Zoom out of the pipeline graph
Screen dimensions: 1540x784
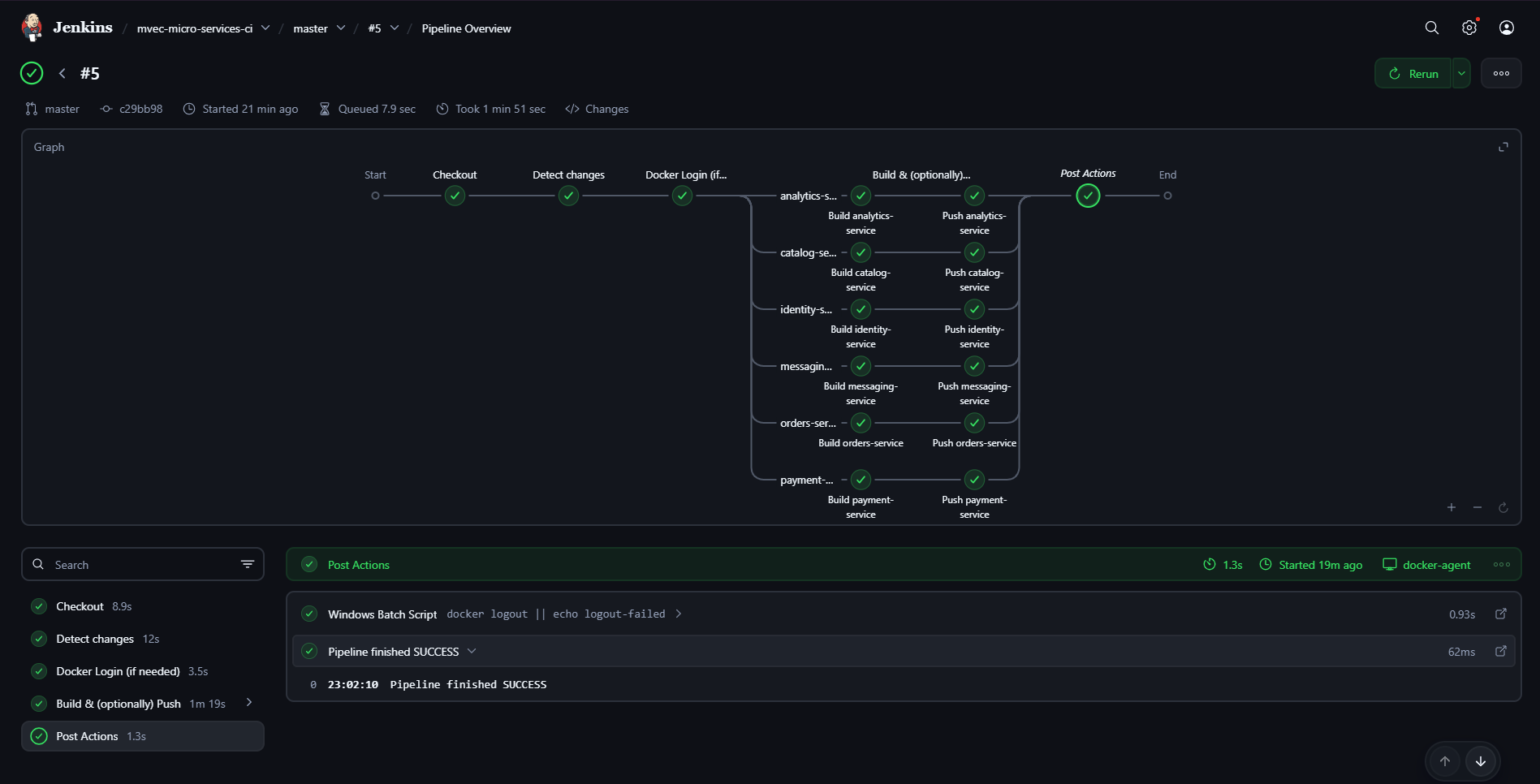tap(1477, 507)
